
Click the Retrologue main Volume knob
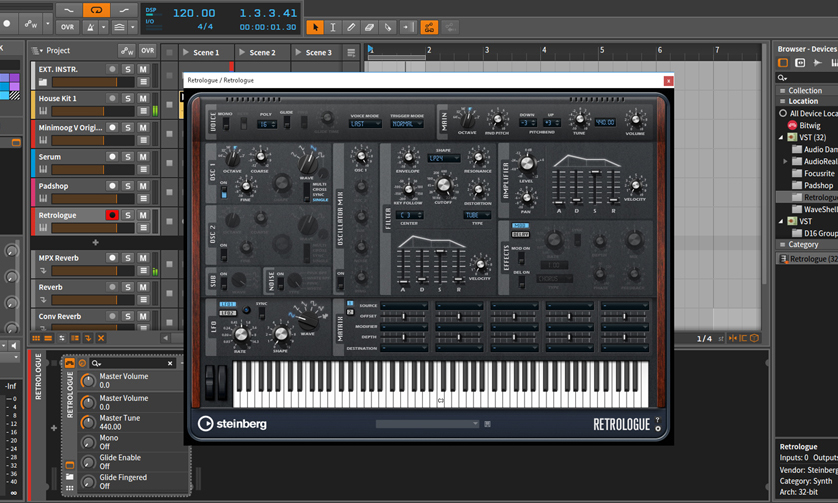point(635,122)
